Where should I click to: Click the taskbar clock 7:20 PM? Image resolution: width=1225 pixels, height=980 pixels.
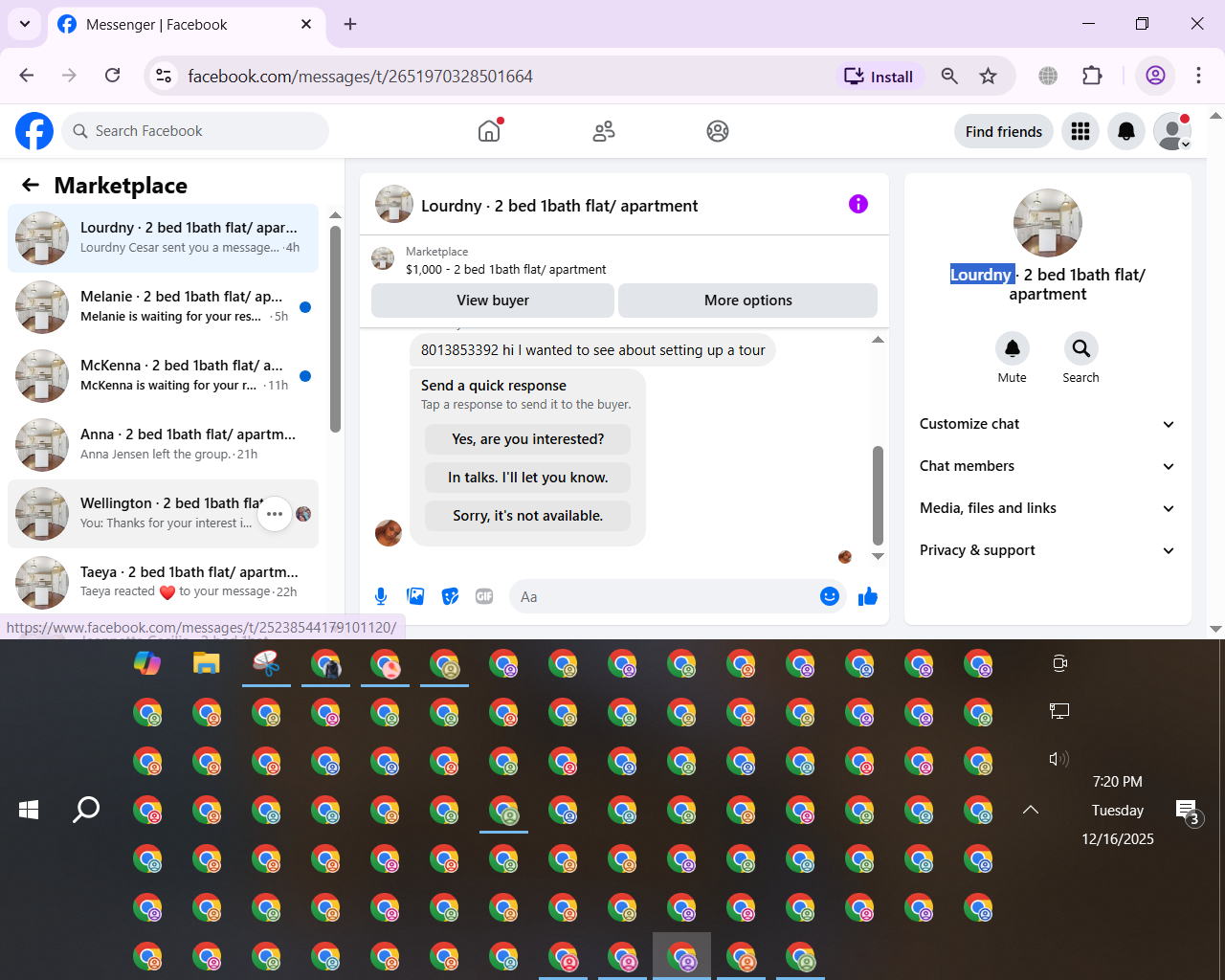(x=1118, y=782)
